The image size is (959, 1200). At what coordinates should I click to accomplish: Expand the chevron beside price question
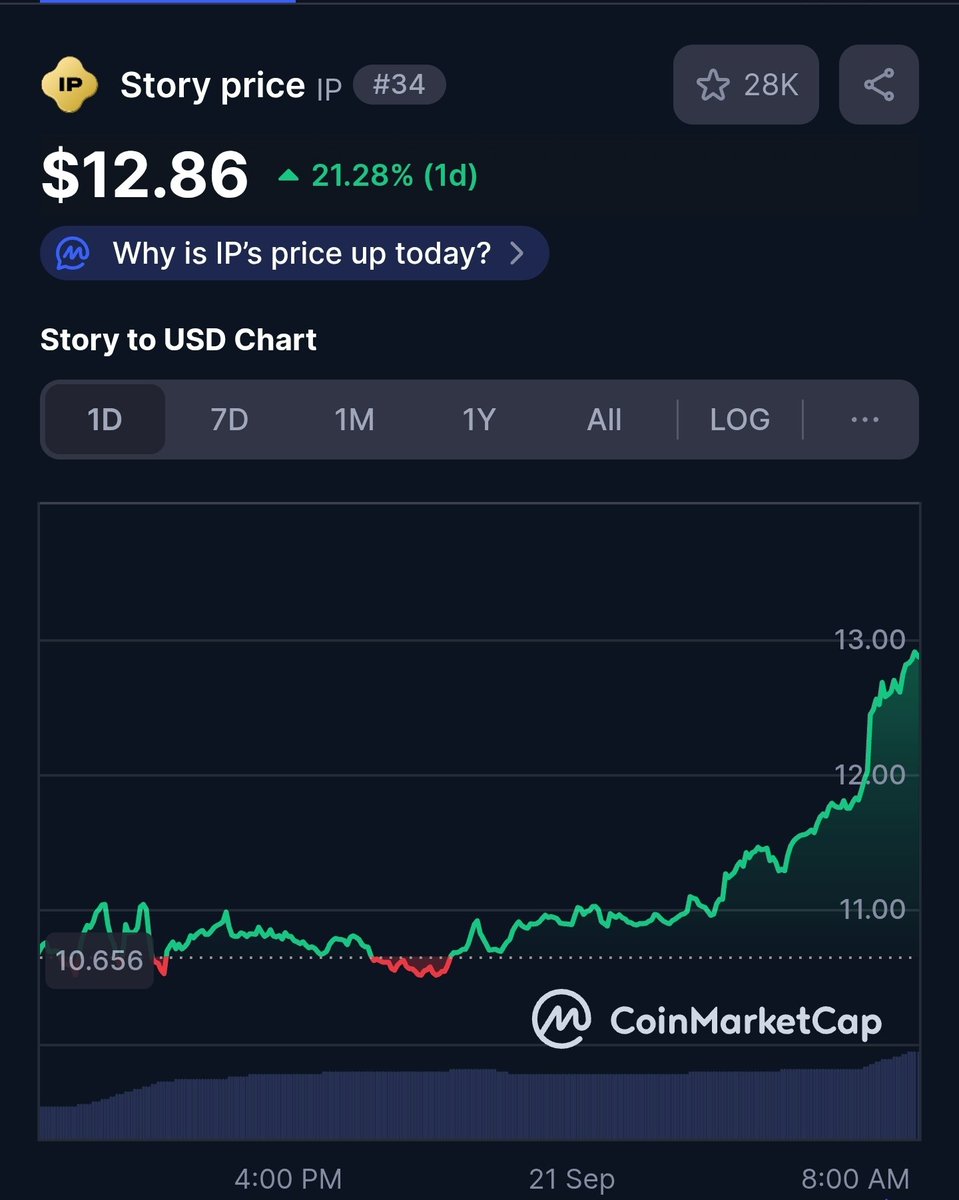pyautogui.click(x=517, y=253)
